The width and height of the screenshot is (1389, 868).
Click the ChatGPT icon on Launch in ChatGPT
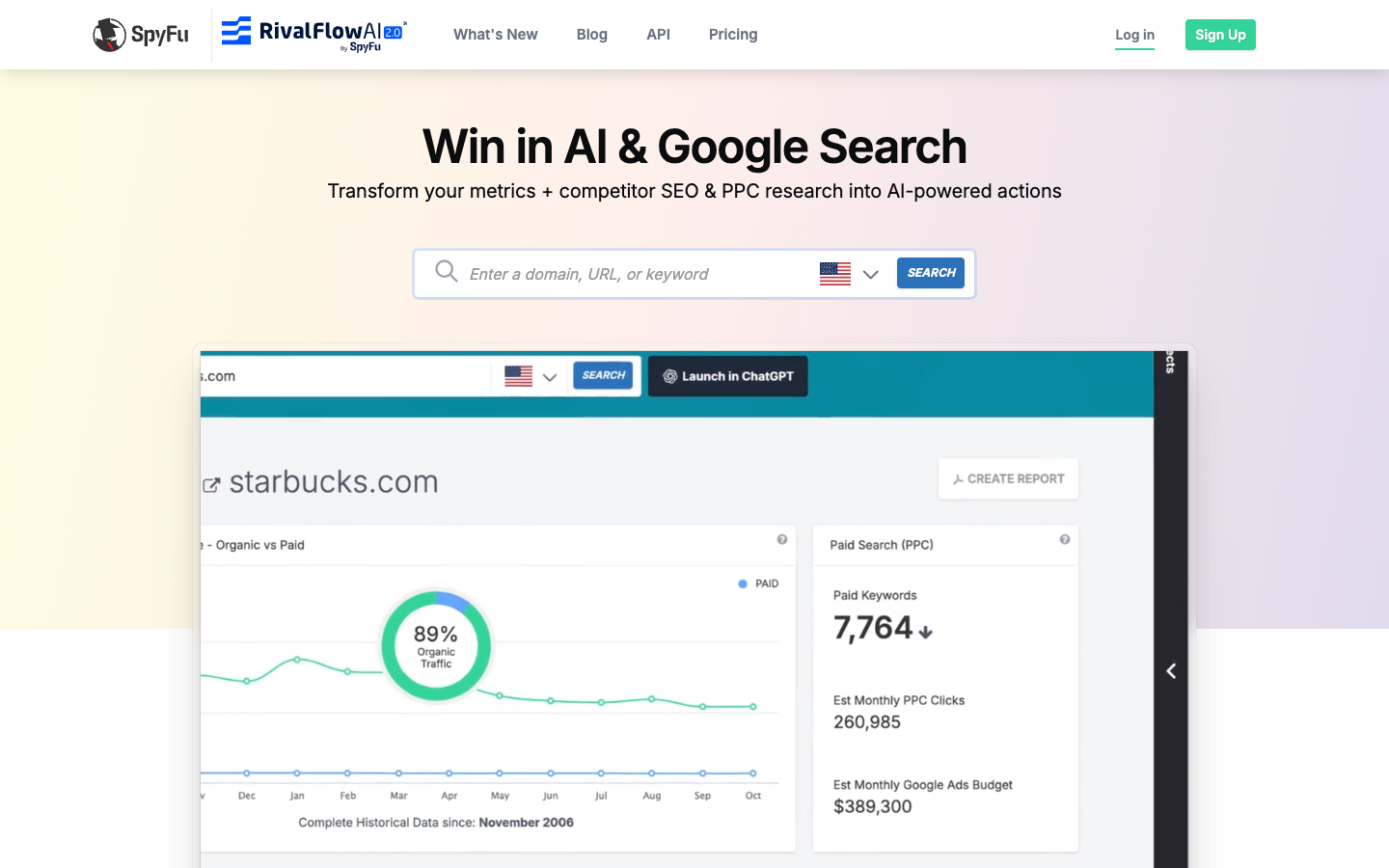[667, 376]
